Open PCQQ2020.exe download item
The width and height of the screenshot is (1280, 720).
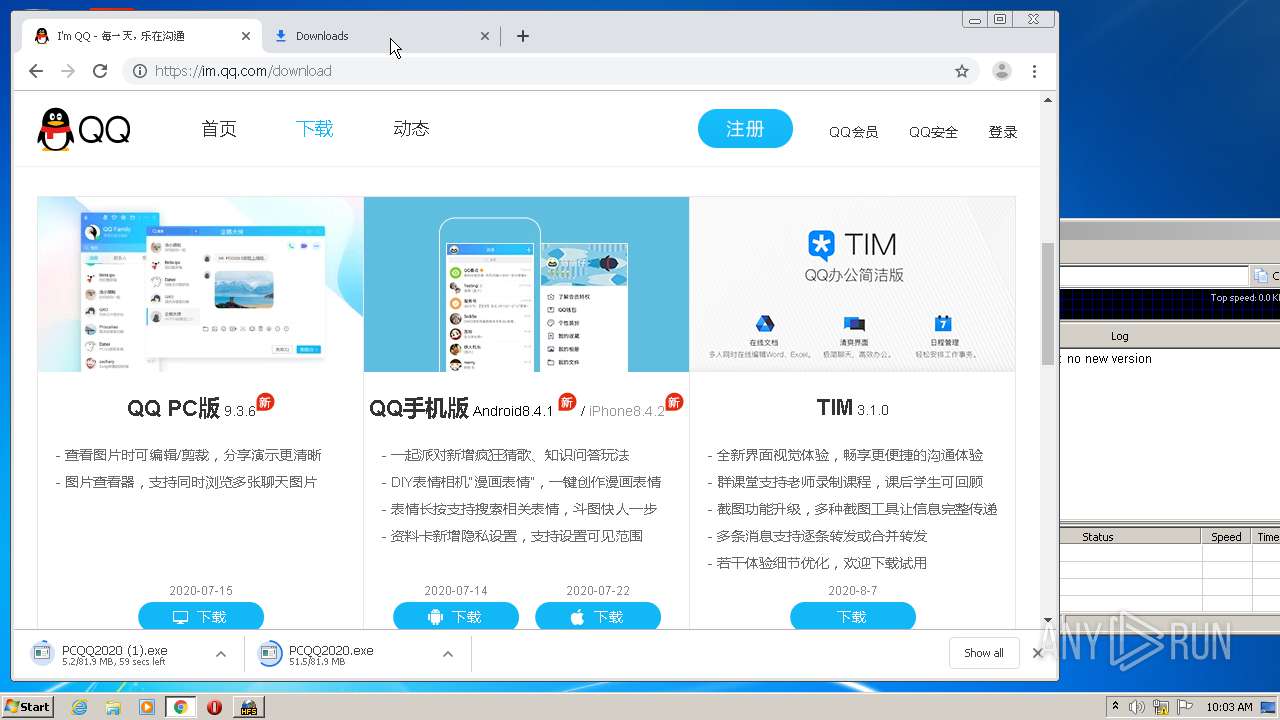(x=330, y=654)
